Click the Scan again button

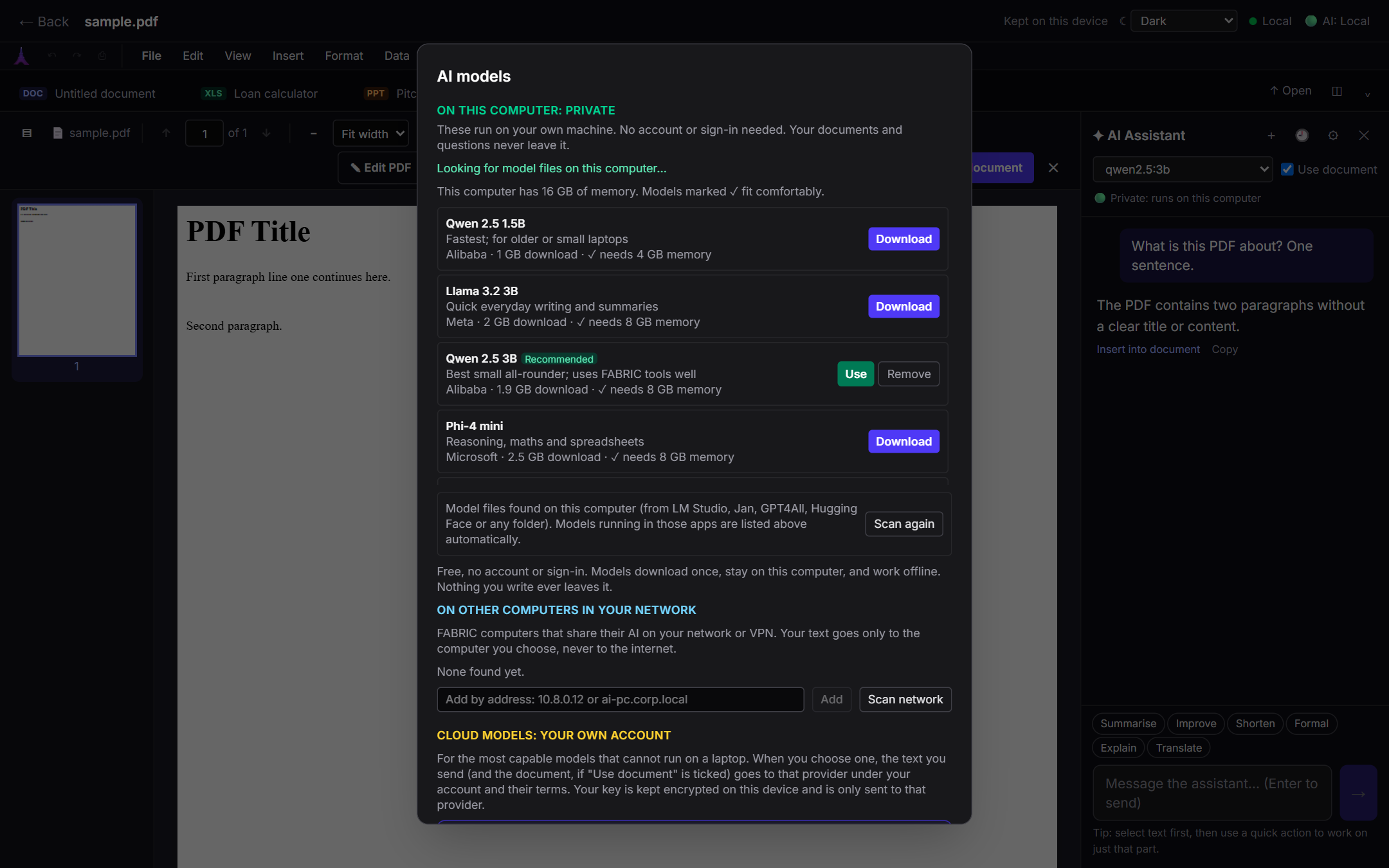[903, 524]
